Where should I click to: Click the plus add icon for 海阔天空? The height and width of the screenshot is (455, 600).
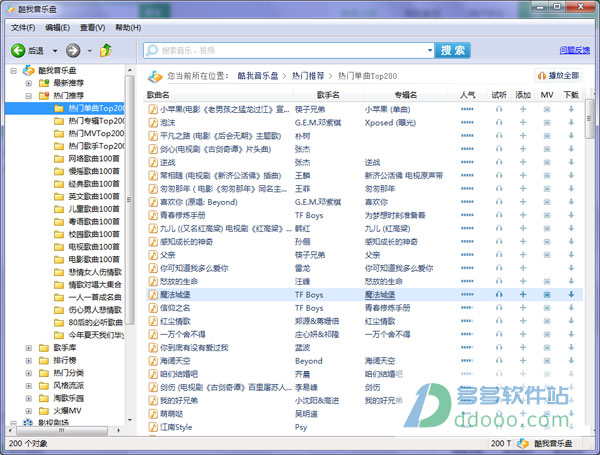523,360
